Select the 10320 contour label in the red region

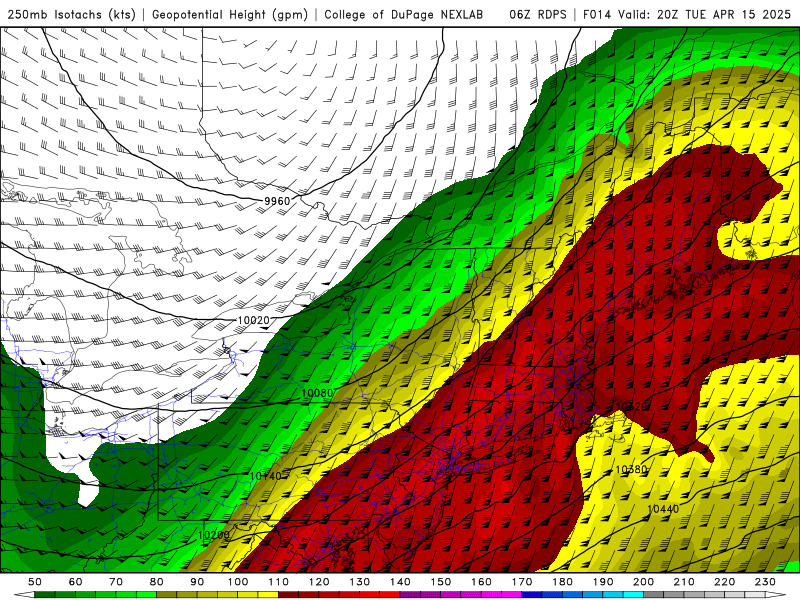(632, 406)
